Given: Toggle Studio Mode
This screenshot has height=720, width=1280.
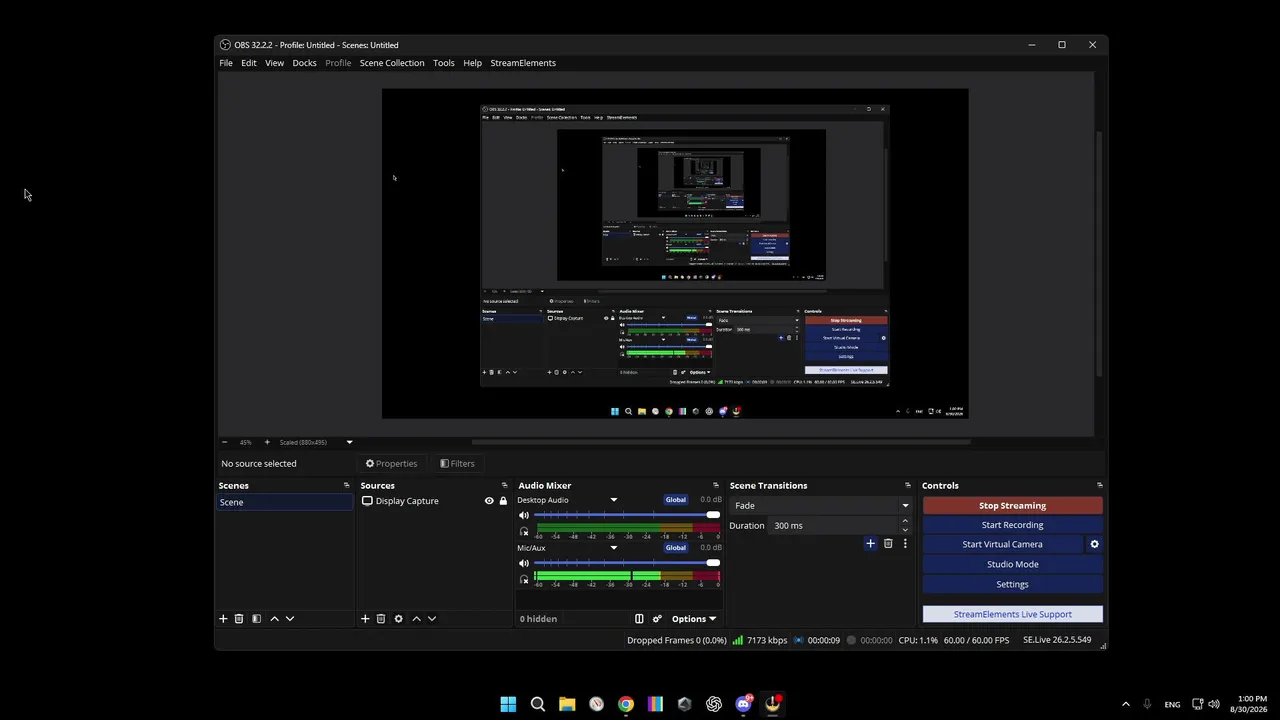Looking at the screenshot, I should (1013, 565).
